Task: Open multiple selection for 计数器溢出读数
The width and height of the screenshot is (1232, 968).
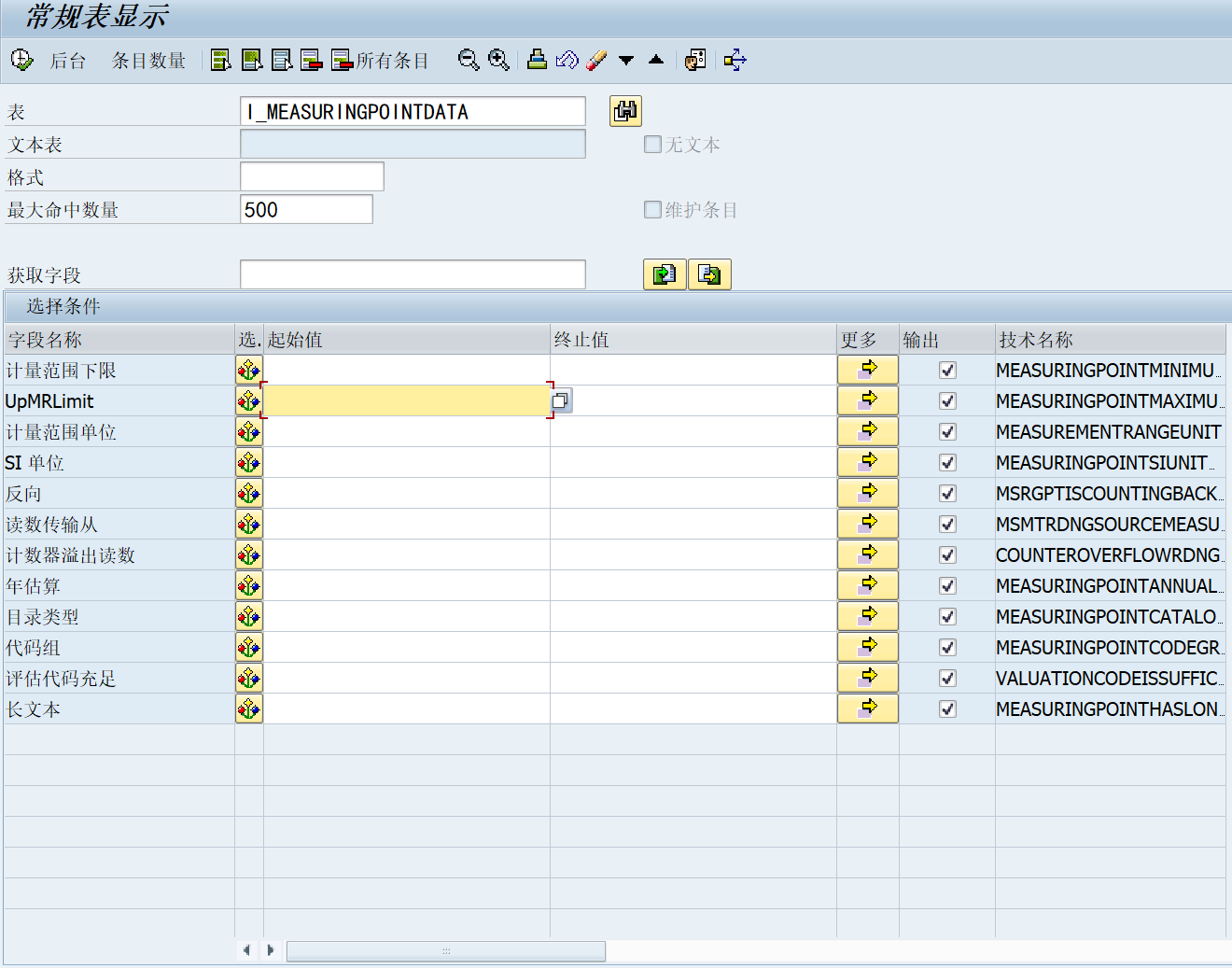Action: (x=868, y=554)
